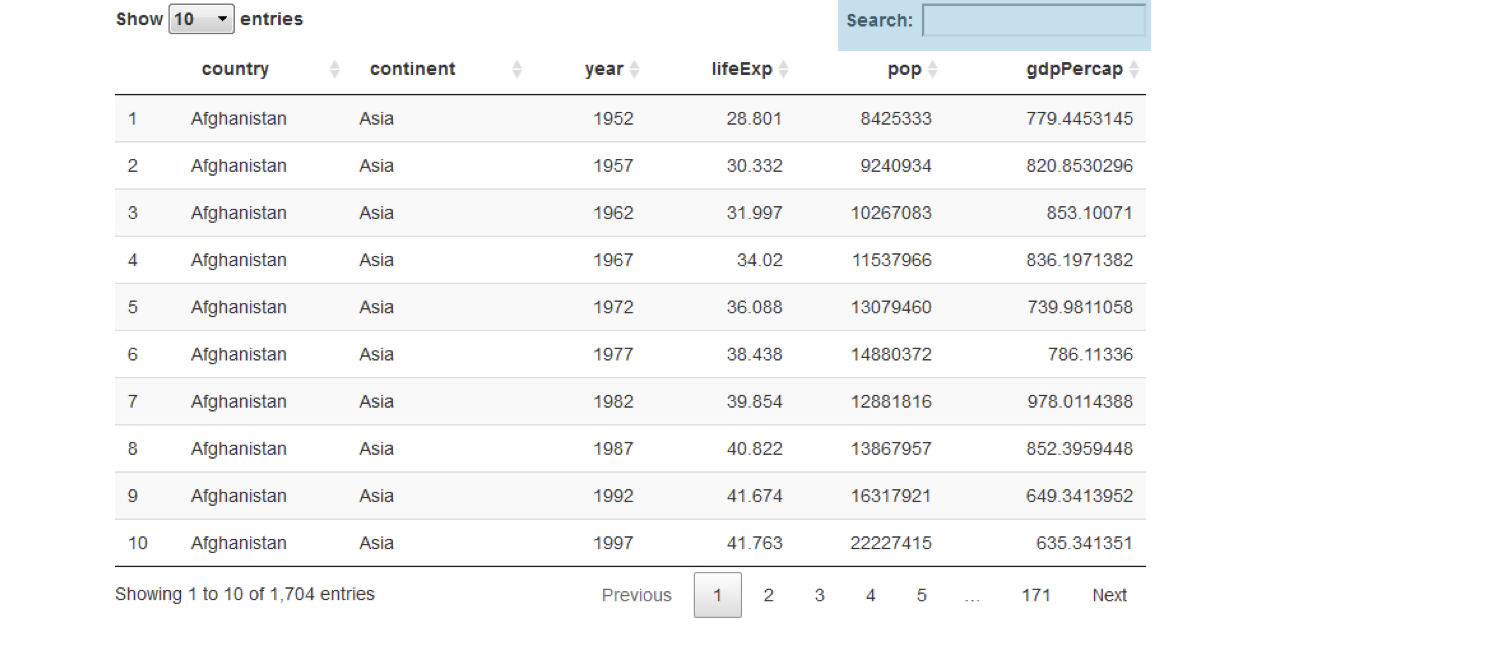Viewport: 1500px width, 645px height.
Task: Click gdpPercap value 836.1971382
Action: (1079, 259)
